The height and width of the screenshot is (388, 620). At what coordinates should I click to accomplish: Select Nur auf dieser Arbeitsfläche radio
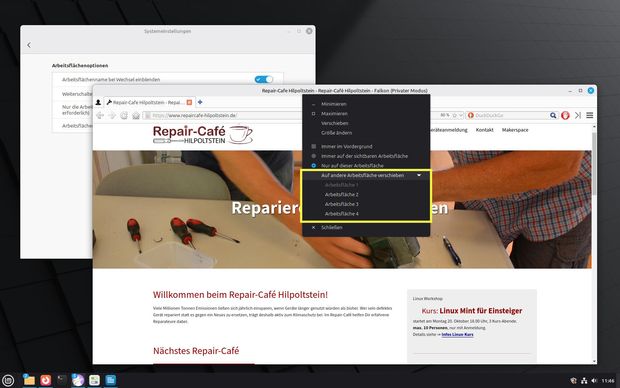click(x=314, y=165)
